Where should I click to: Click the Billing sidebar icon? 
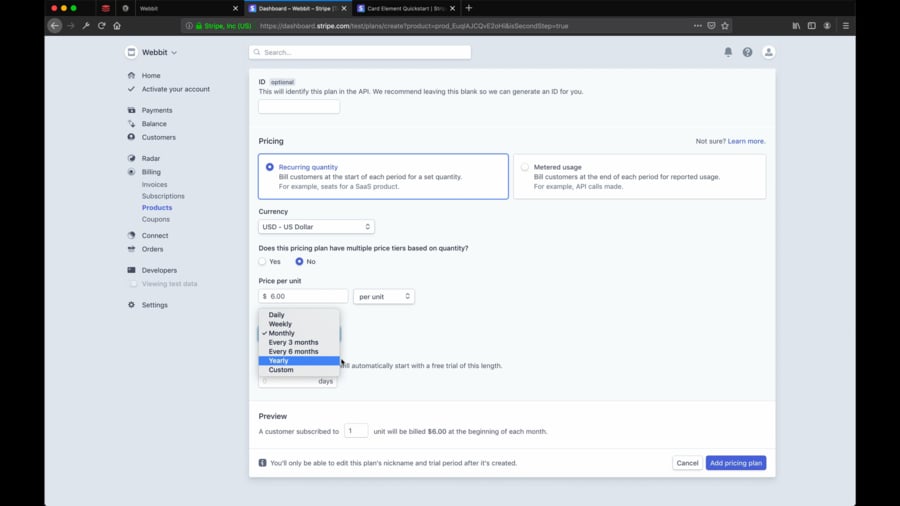tap(131, 172)
